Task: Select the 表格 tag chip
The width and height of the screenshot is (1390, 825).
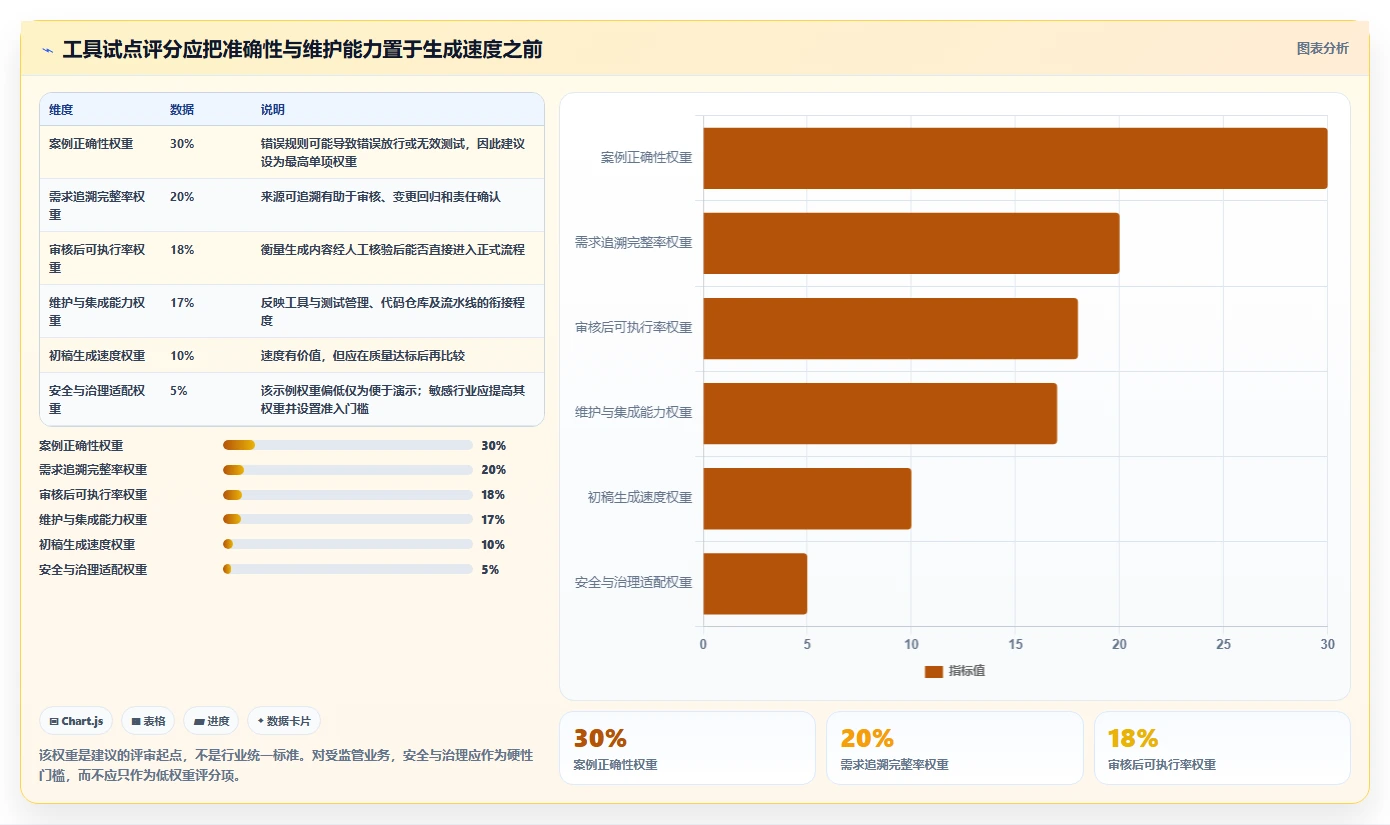Action: click(148, 721)
